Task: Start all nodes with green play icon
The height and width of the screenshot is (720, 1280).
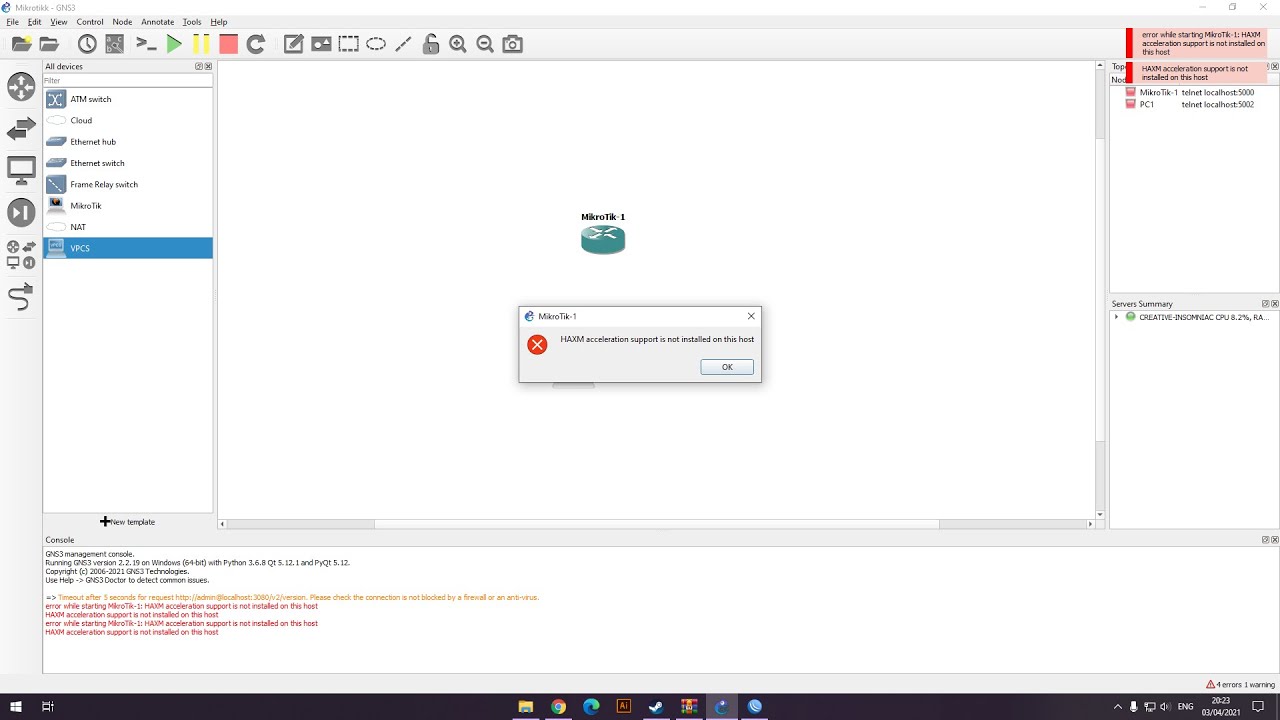Action: click(x=174, y=44)
